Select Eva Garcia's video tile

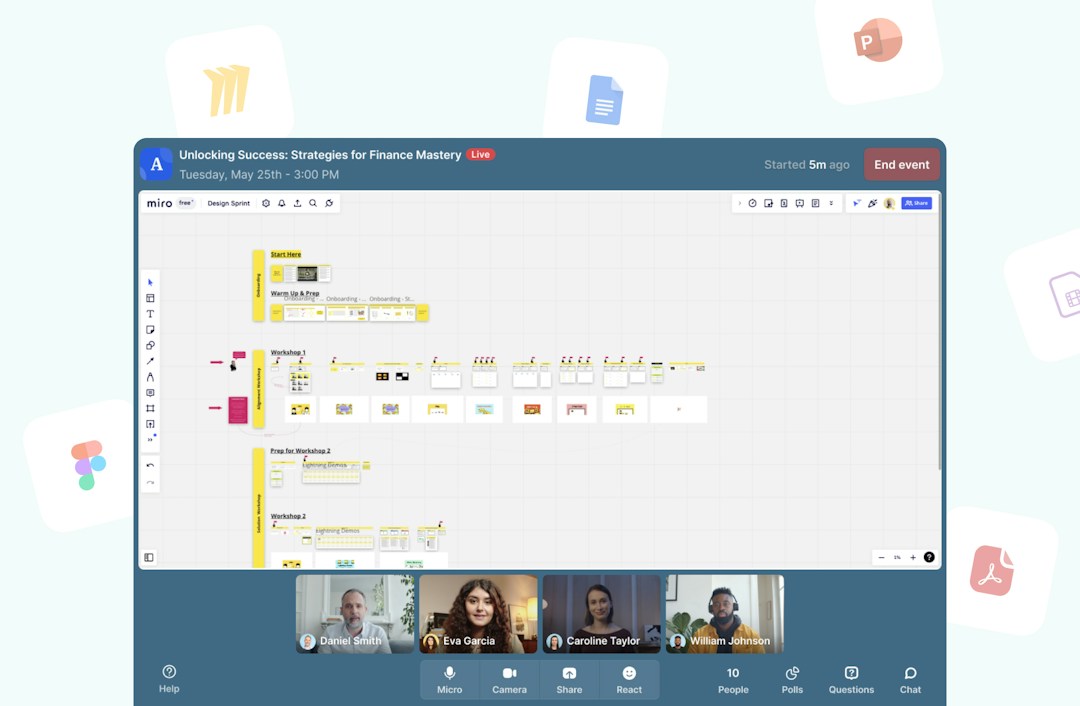[478, 614]
